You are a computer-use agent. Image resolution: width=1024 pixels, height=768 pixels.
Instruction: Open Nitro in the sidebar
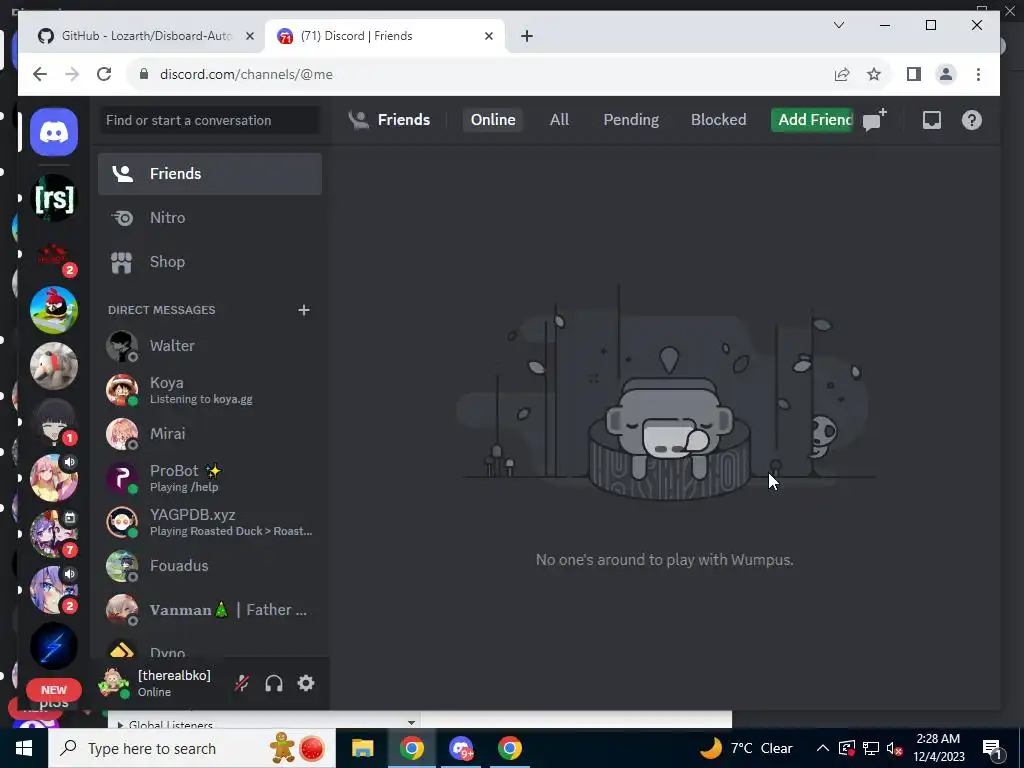[x=210, y=217]
